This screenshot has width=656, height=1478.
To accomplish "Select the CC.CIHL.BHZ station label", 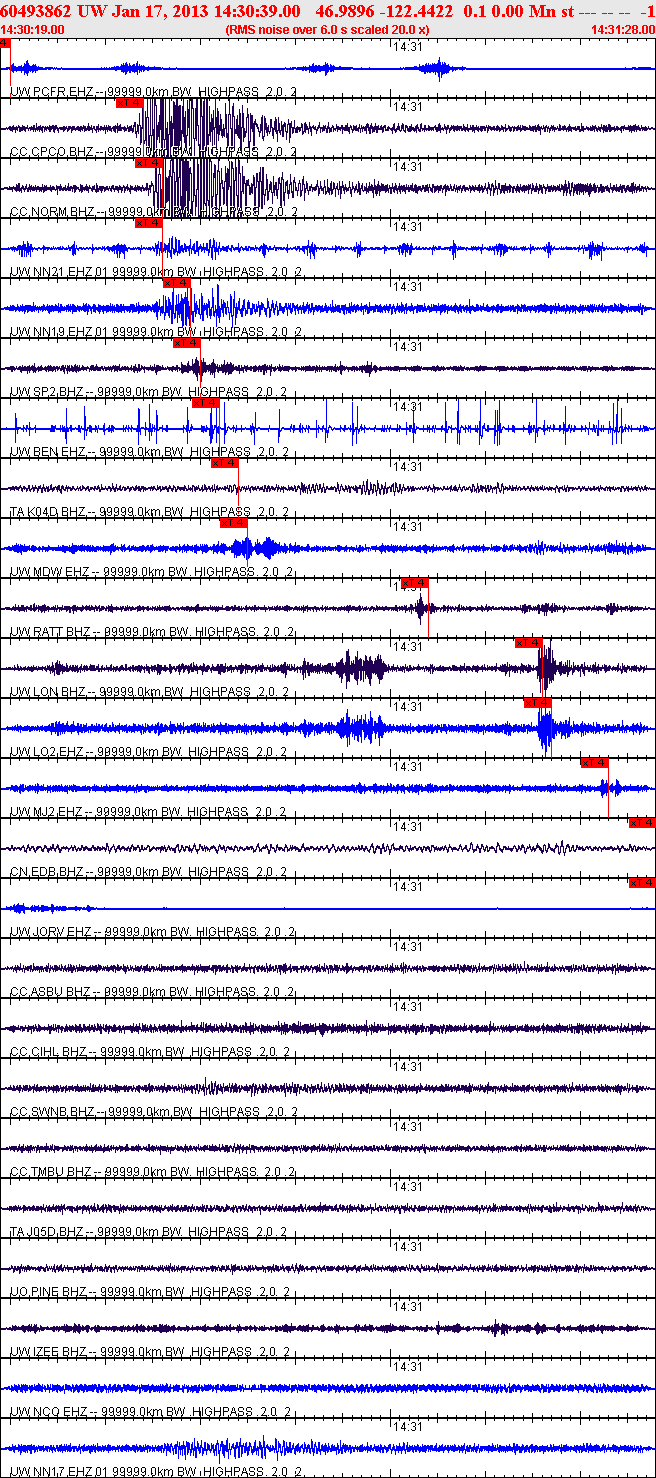I will [x=151, y=1052].
